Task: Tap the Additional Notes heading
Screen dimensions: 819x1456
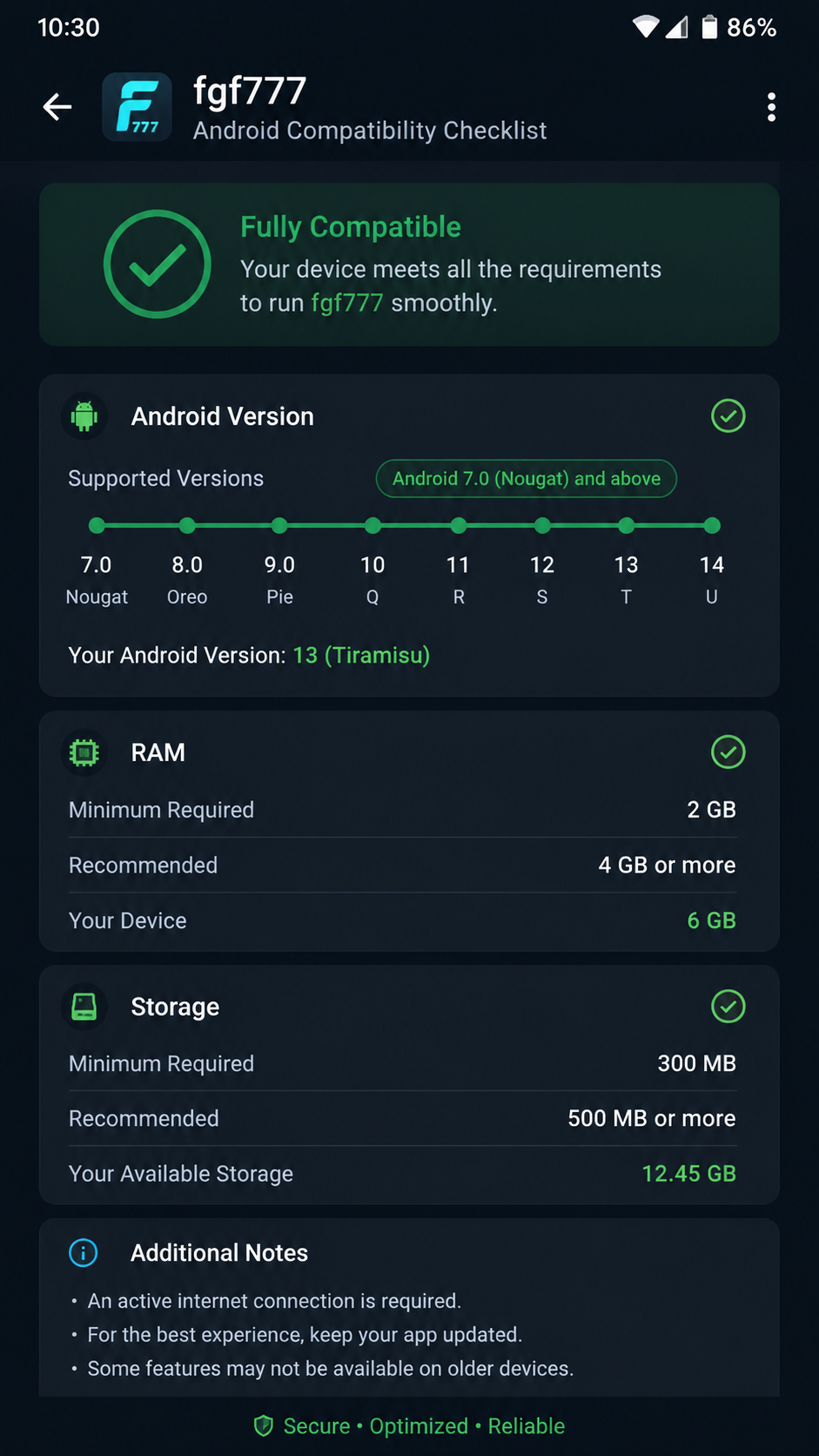Action: coord(219,1253)
